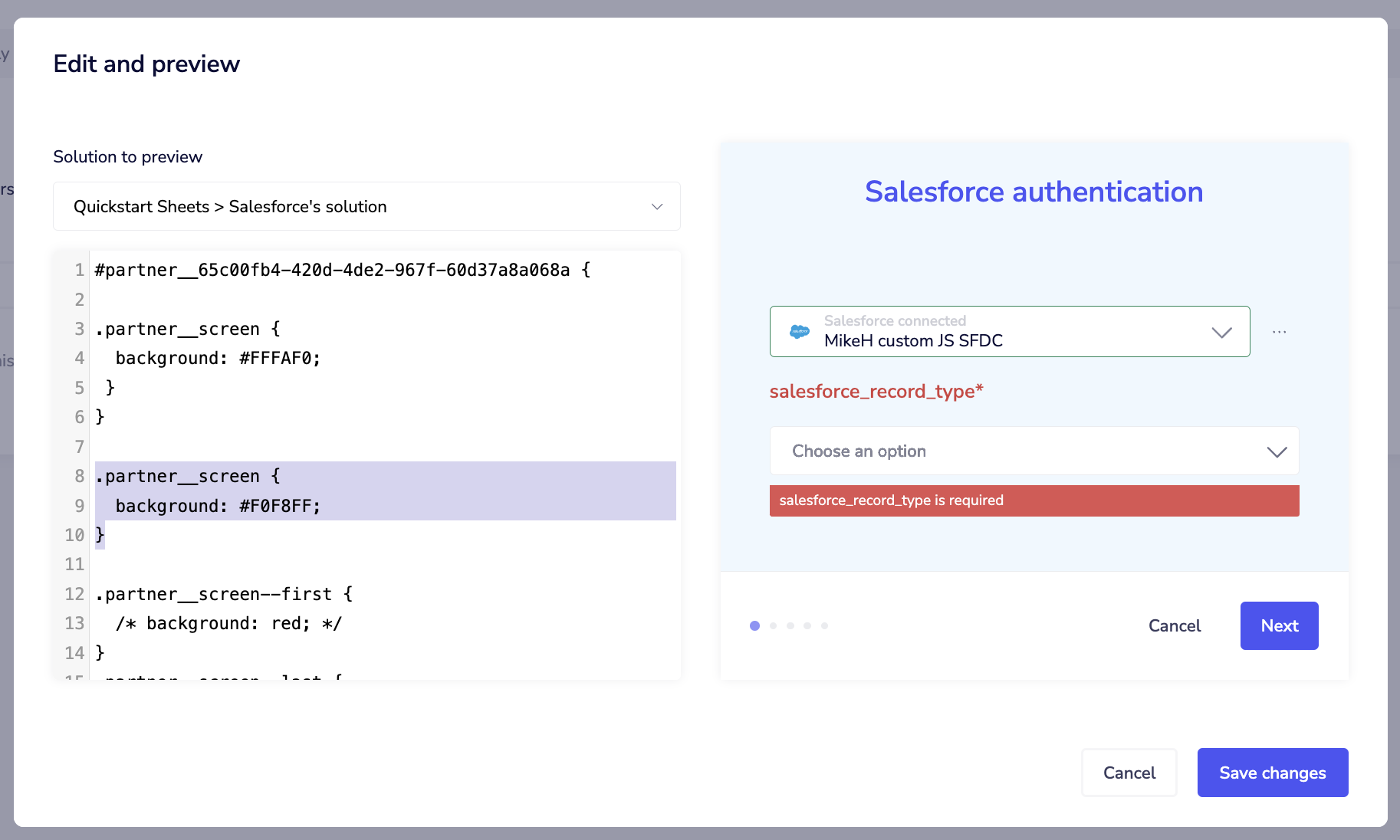The image size is (1400, 840).
Task: Click line 12 partner__screen--first selector
Action: click(x=219, y=595)
